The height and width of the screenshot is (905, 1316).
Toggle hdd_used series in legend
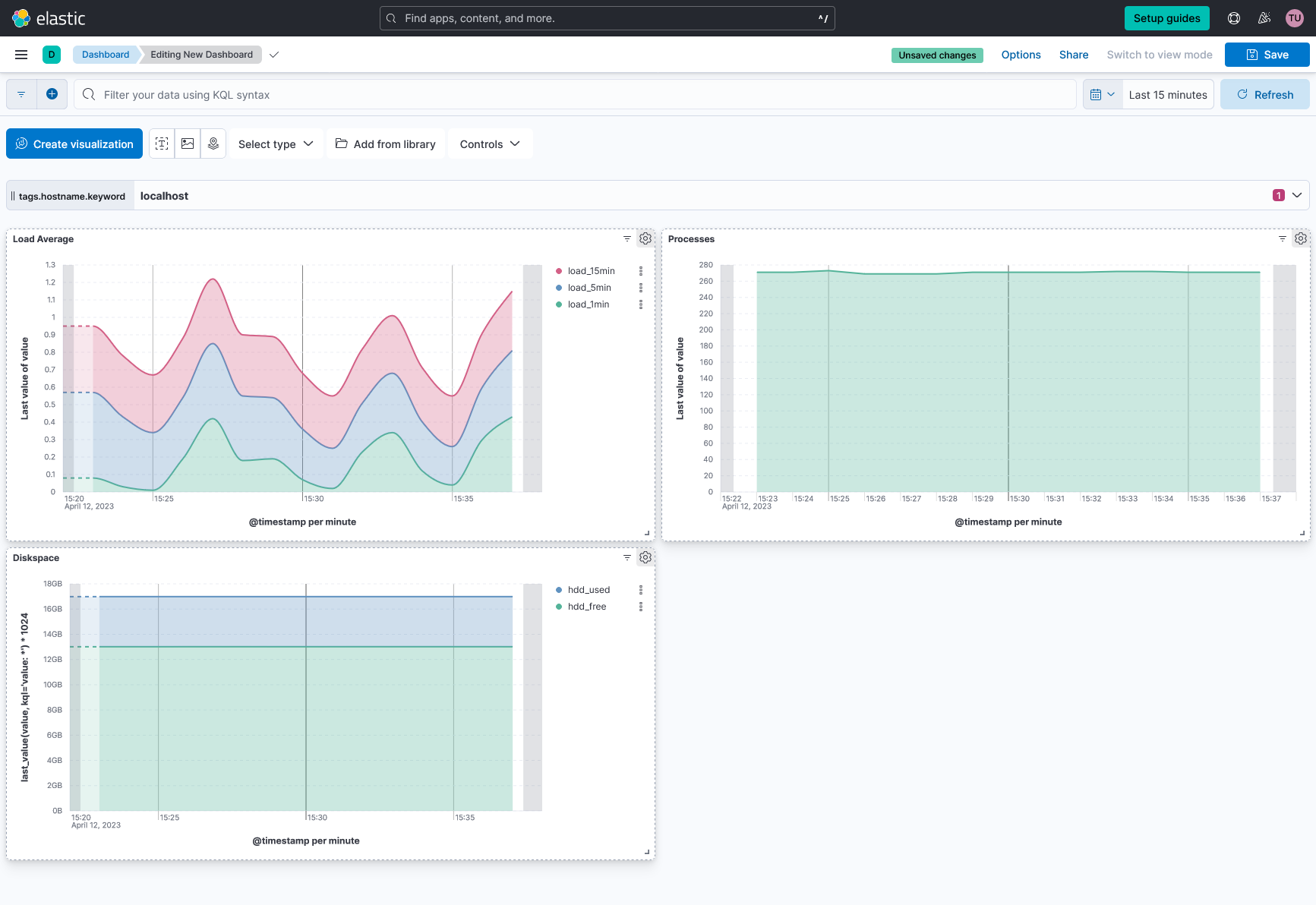[589, 590]
